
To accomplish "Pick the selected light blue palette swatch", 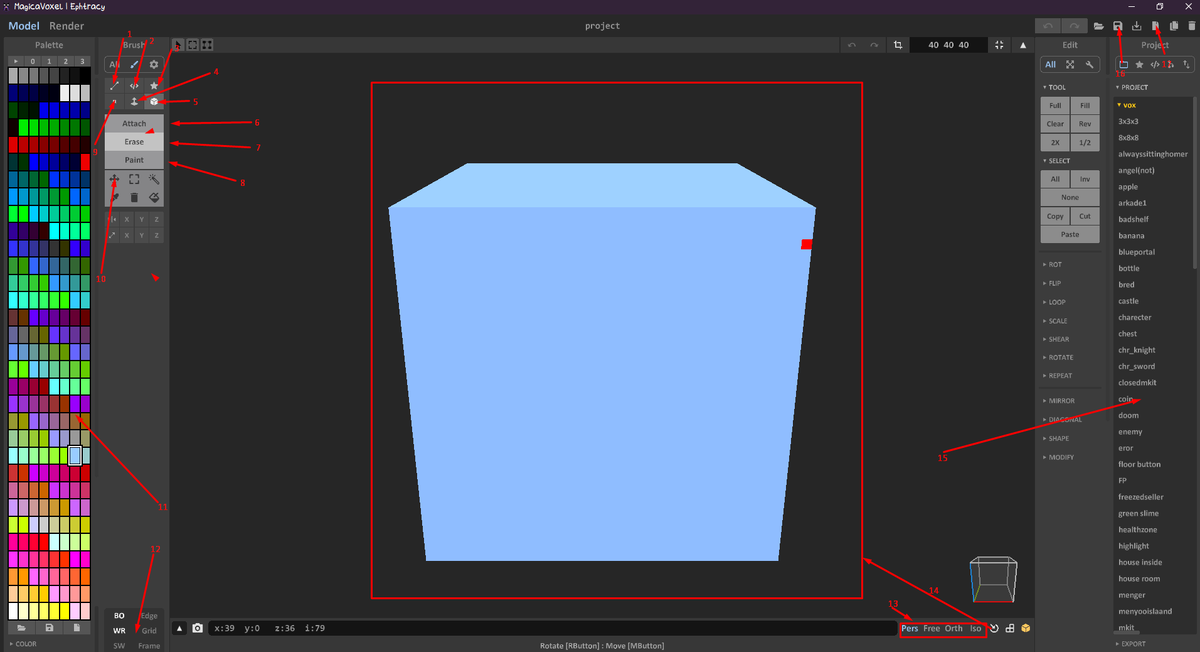I will tap(75, 455).
